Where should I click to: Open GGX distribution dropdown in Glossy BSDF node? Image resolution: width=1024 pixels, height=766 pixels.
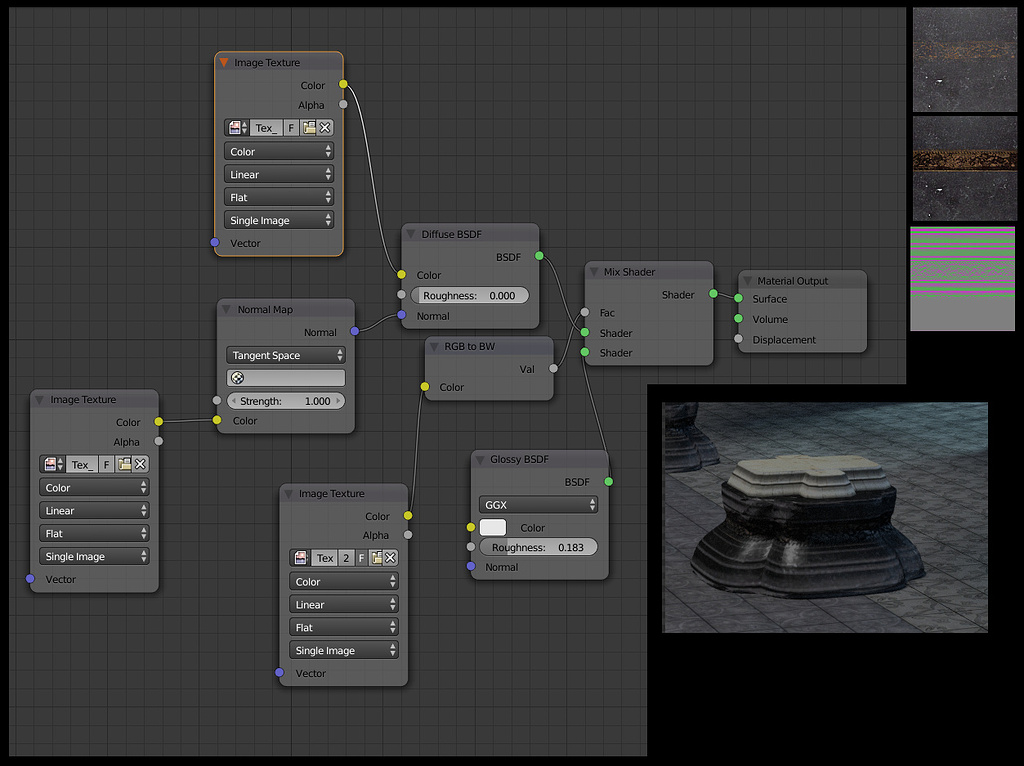(x=538, y=505)
